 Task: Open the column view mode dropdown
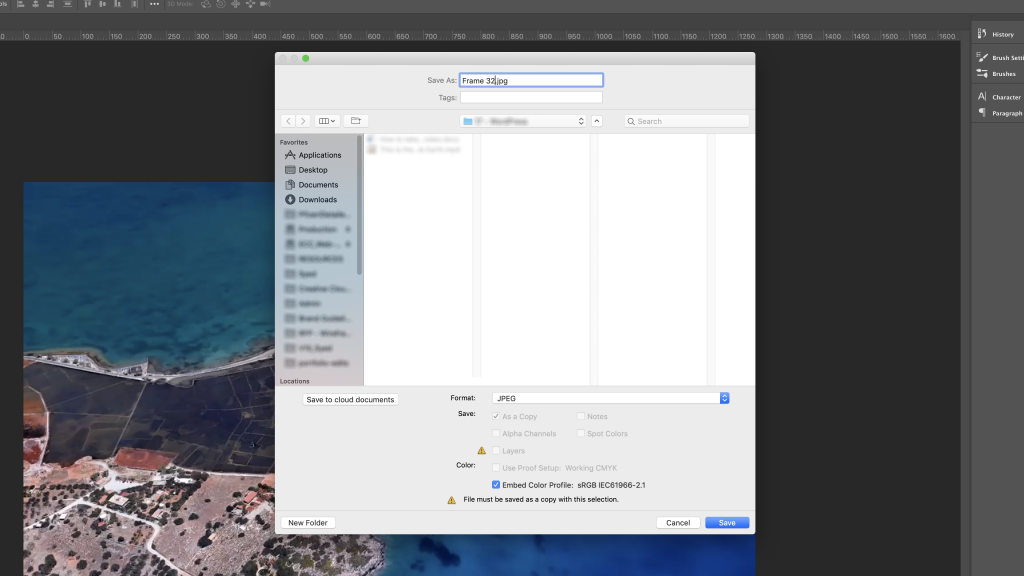[327, 121]
